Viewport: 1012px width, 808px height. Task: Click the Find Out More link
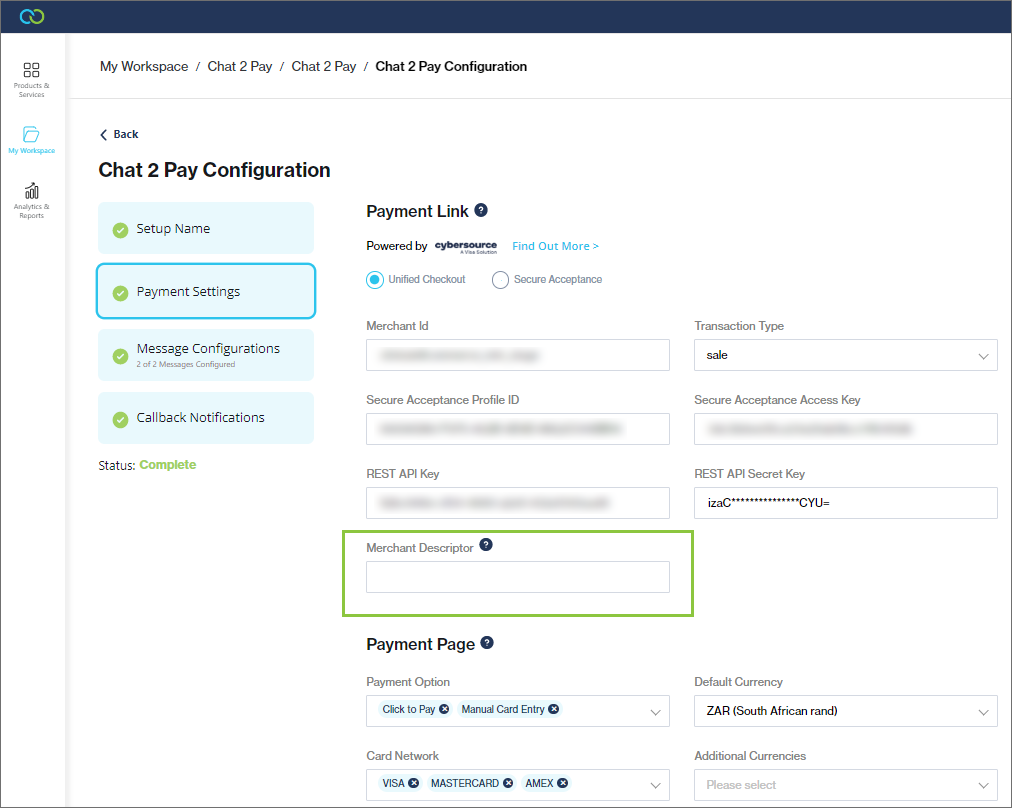(x=555, y=246)
